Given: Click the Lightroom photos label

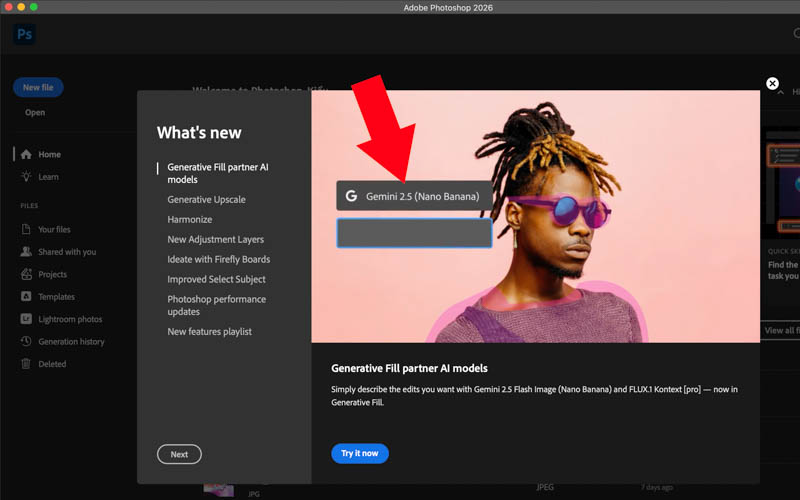Looking at the screenshot, I should pyautogui.click(x=70, y=319).
